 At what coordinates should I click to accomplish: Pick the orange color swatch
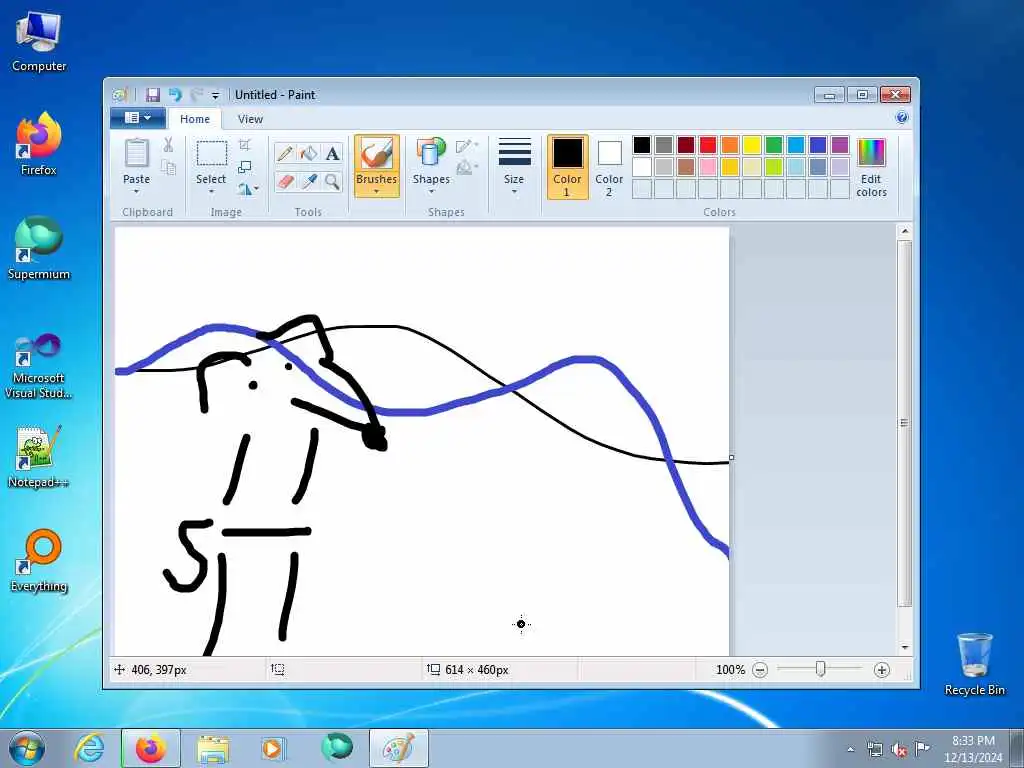coord(729,145)
